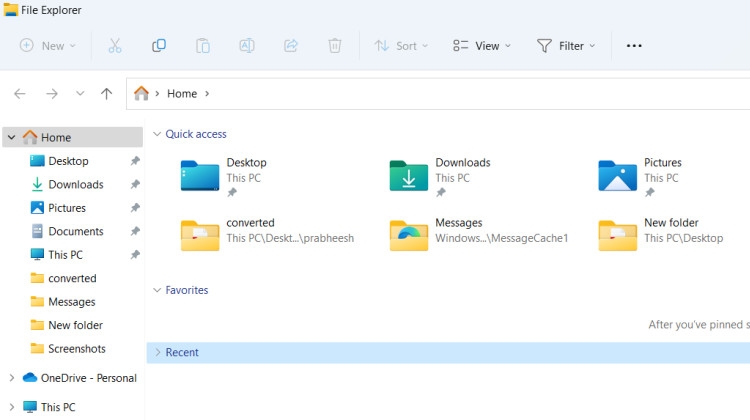Expand the bottom This PC node
The image size is (750, 420).
point(11,408)
